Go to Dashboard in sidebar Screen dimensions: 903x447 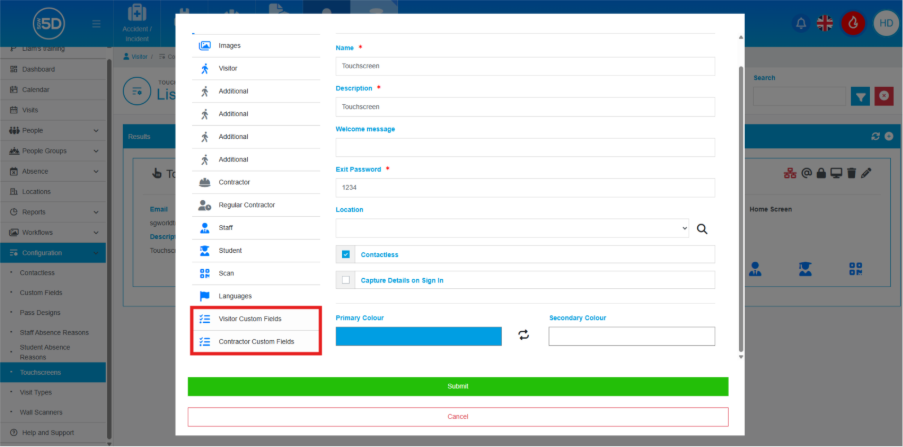pyautogui.click(x=53, y=70)
